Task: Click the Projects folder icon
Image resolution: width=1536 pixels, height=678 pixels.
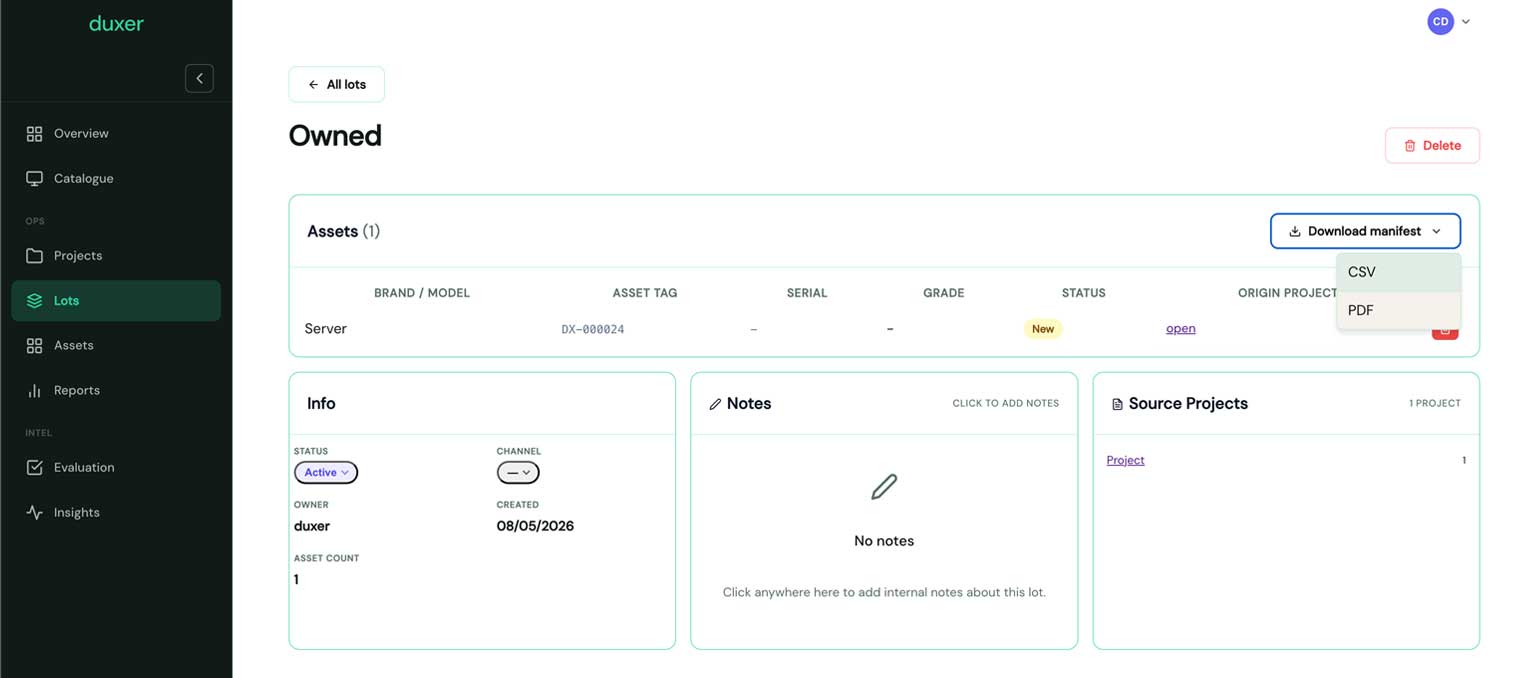Action: [x=34, y=255]
